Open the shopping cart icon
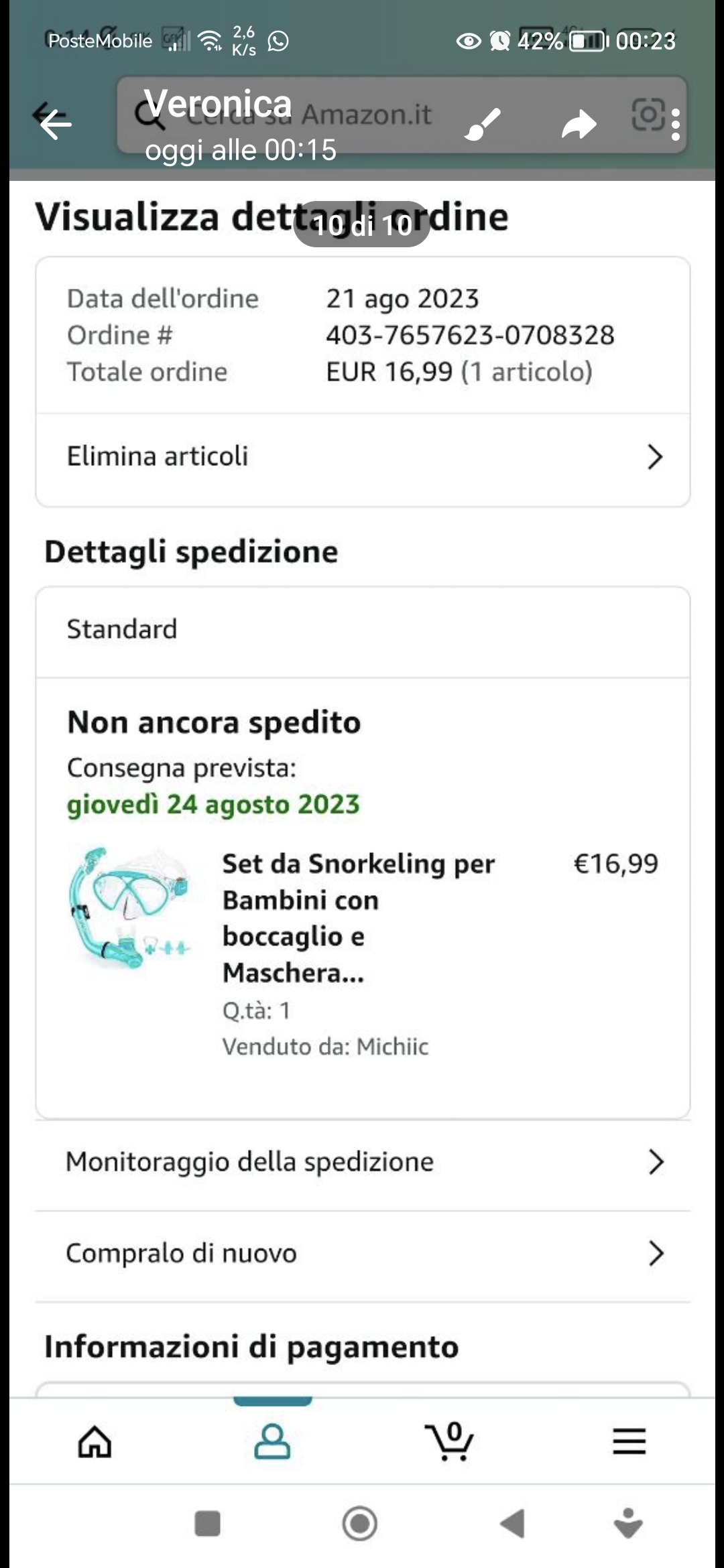This screenshot has height=1568, width=724. [x=450, y=1441]
